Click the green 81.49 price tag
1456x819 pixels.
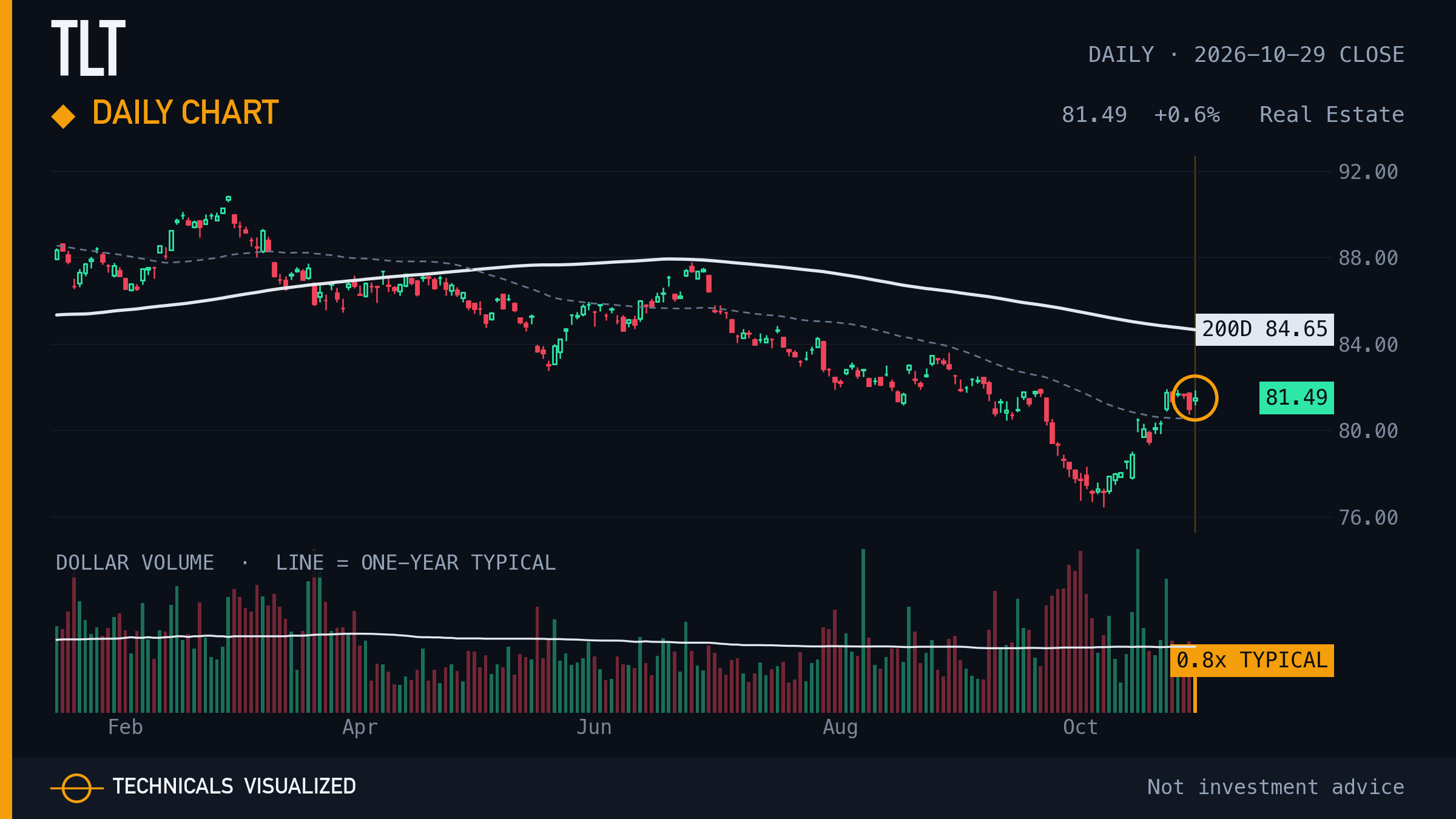1296,398
